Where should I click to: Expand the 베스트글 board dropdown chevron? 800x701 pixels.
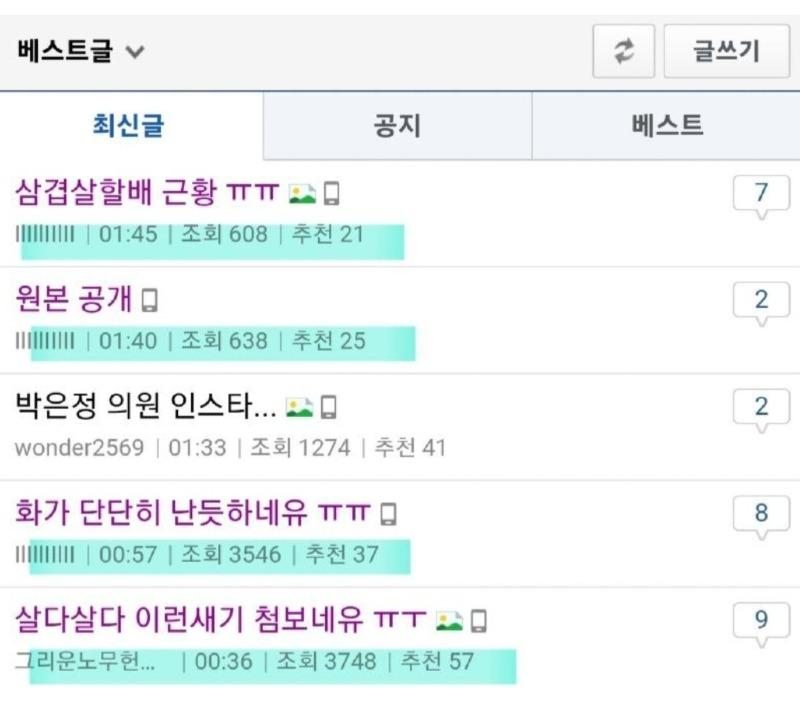click(x=135, y=52)
